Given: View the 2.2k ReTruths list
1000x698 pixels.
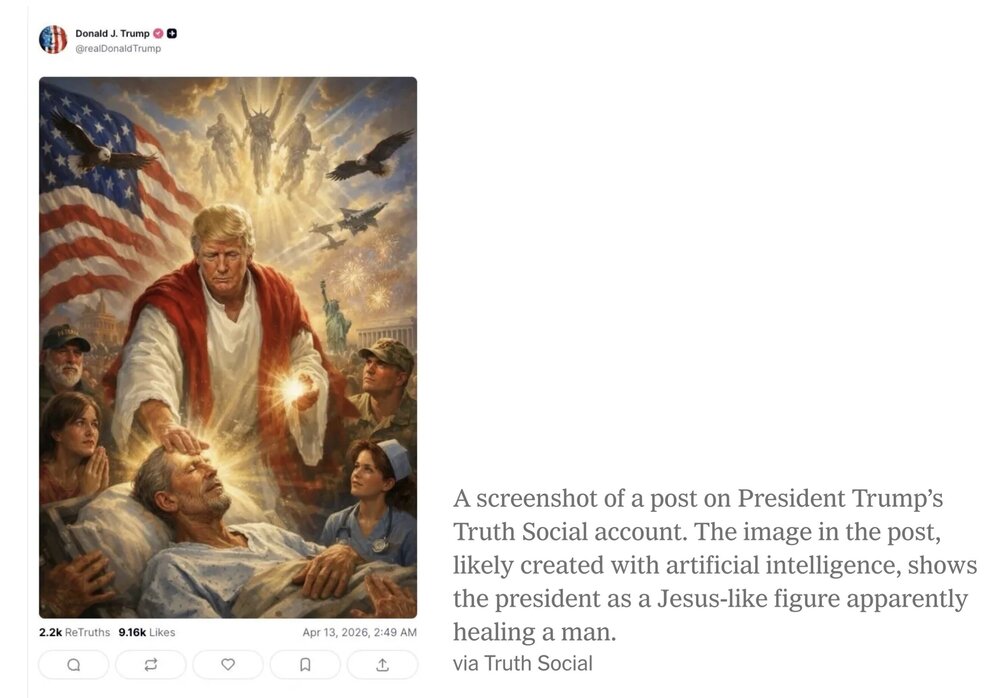Looking at the screenshot, I should pos(74,632).
